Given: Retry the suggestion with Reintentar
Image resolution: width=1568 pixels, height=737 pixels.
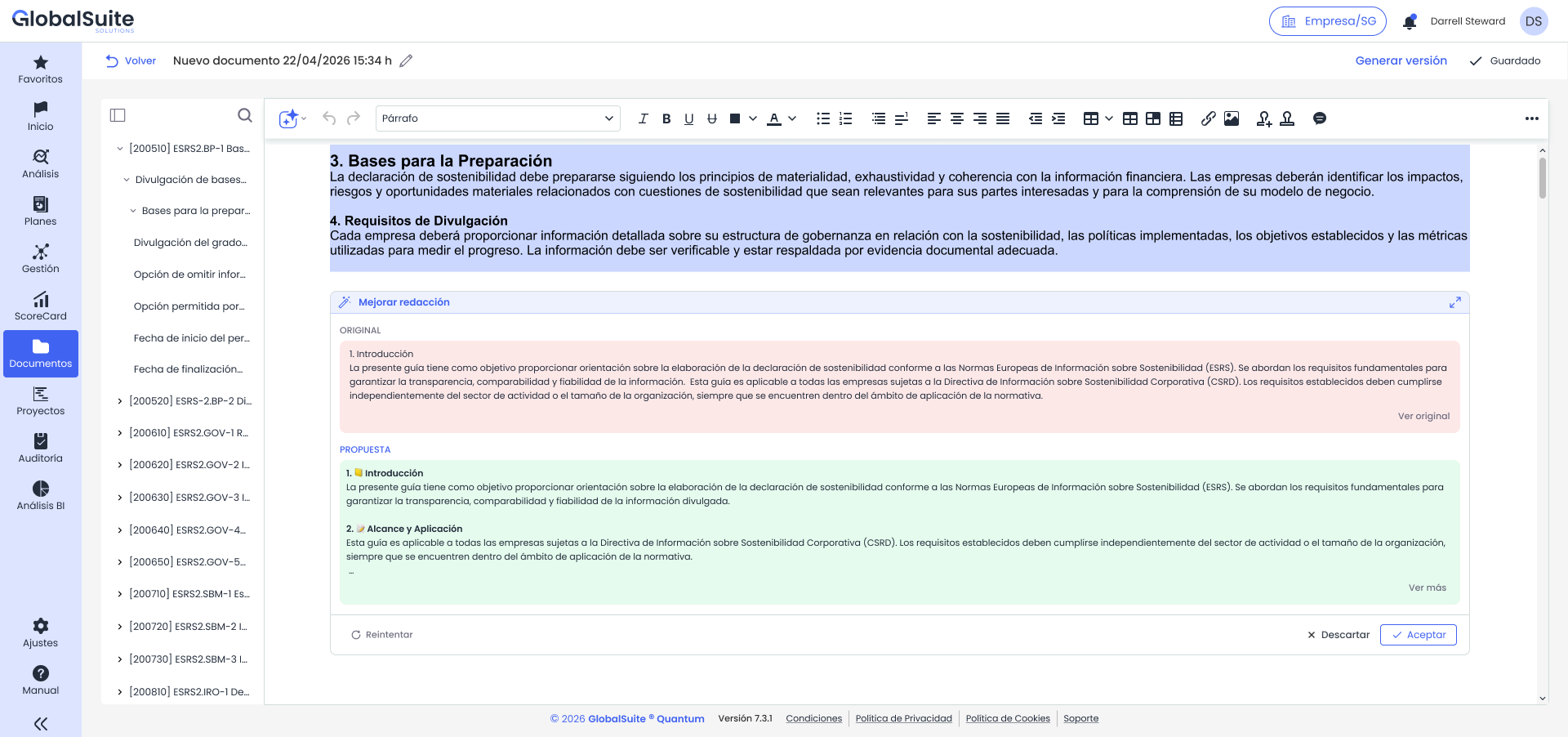Looking at the screenshot, I should 381,635.
